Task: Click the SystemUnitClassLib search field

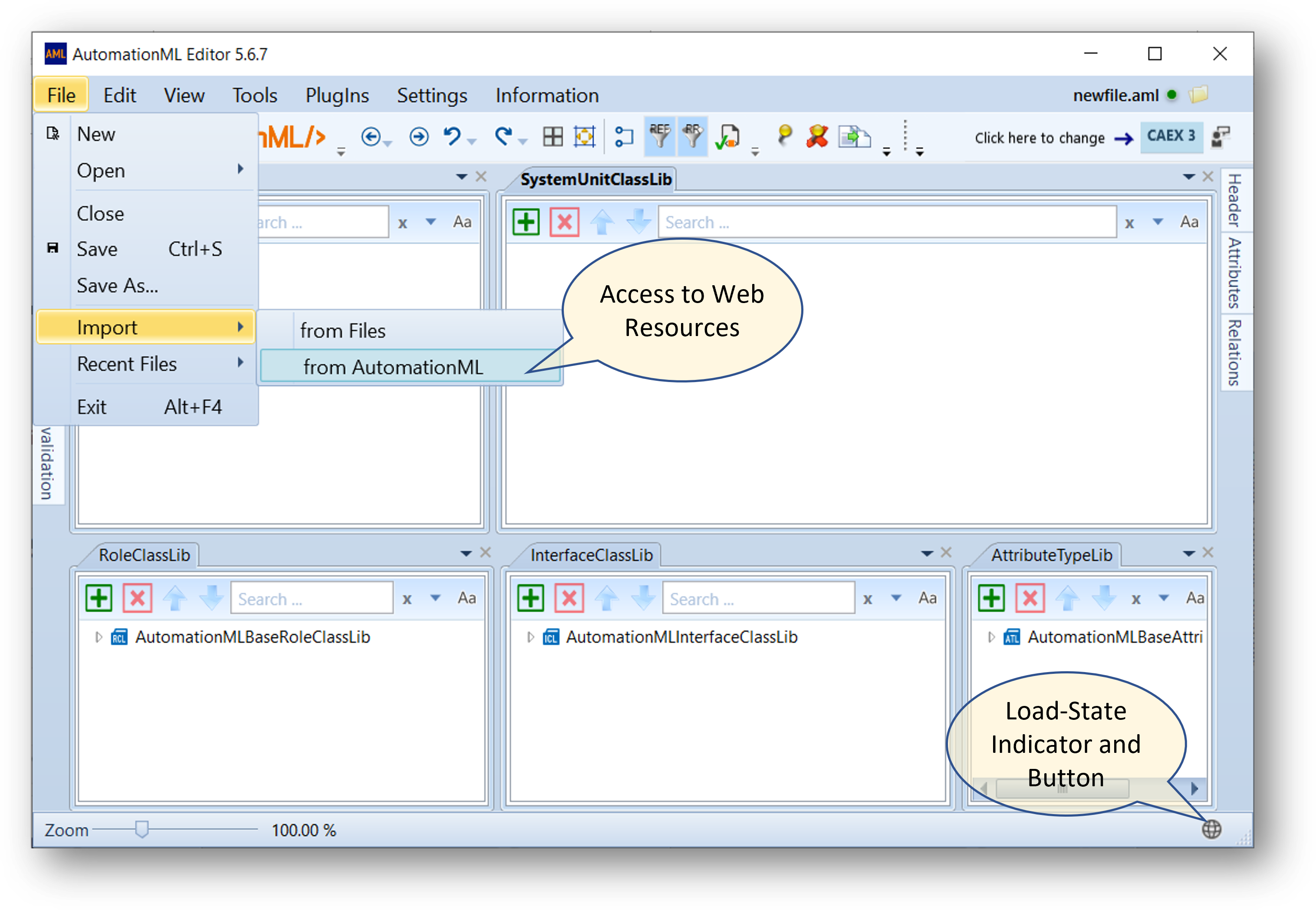Action: coord(887,222)
